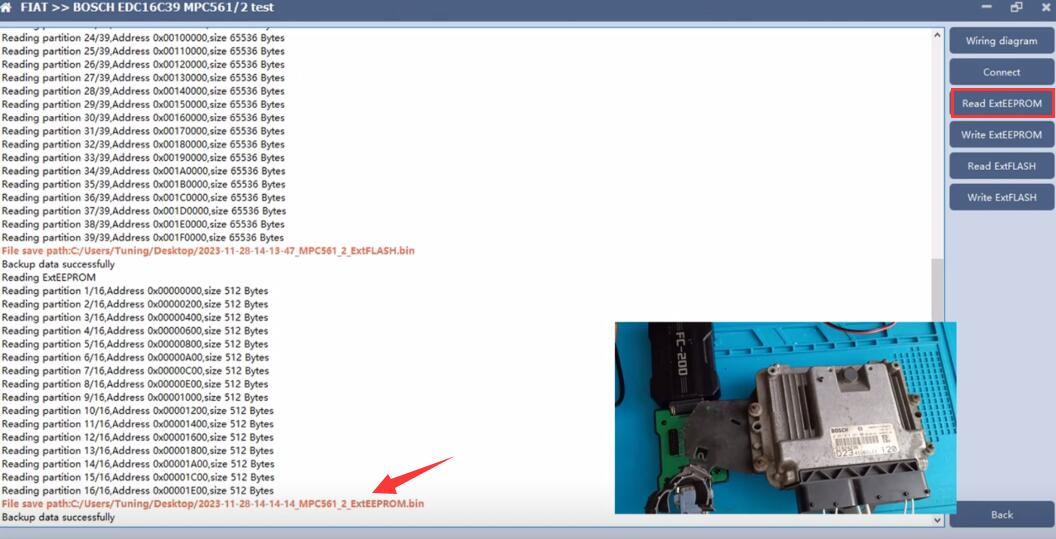
Task: Click log line 'Reading partition 36/39'
Action: coord(143,197)
